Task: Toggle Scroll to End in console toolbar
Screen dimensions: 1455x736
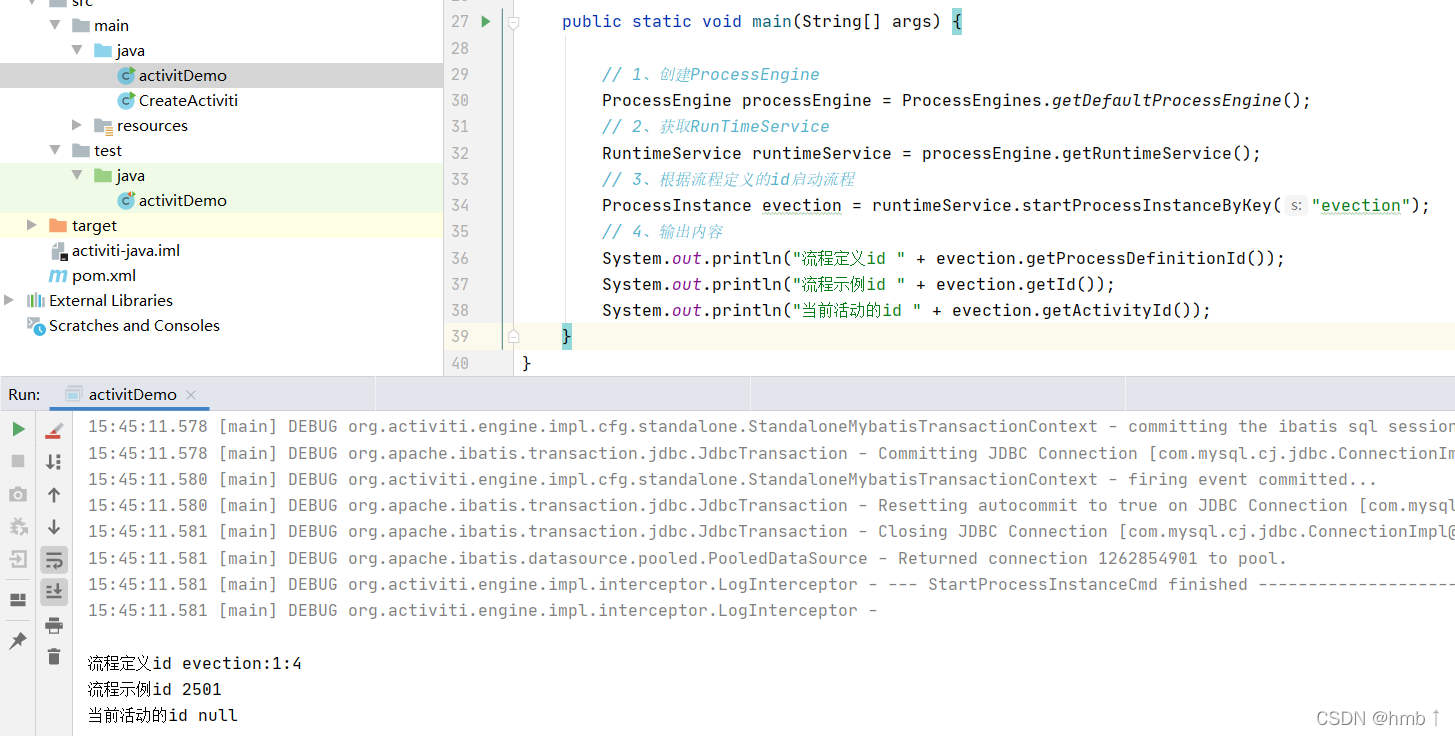Action: click(x=54, y=592)
